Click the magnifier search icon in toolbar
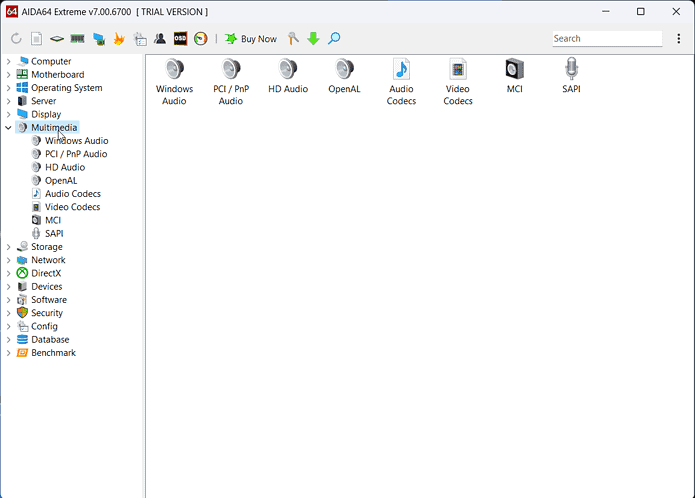This screenshot has width=695, height=498. pyautogui.click(x=334, y=39)
